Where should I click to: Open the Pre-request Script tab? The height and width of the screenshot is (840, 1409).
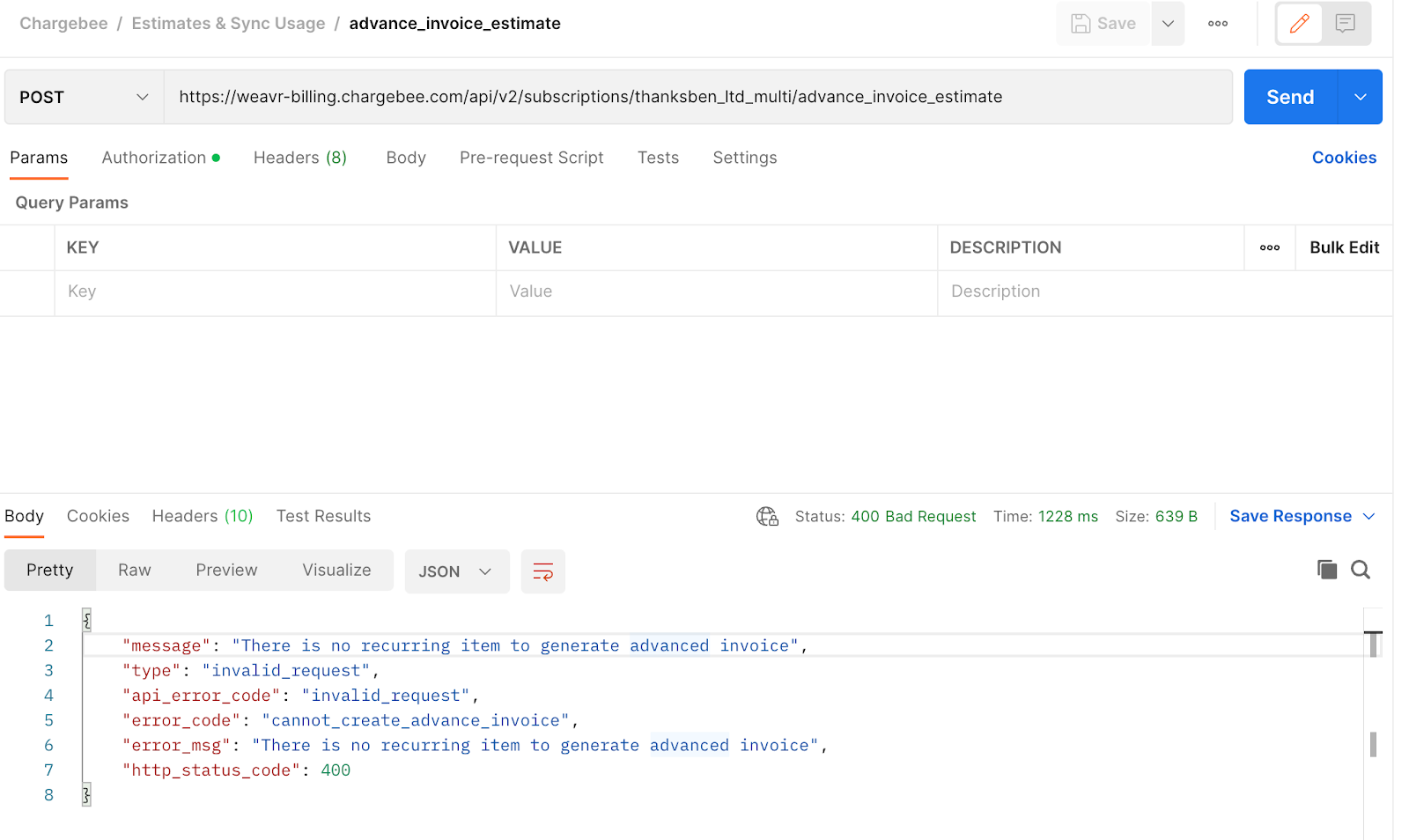click(531, 158)
